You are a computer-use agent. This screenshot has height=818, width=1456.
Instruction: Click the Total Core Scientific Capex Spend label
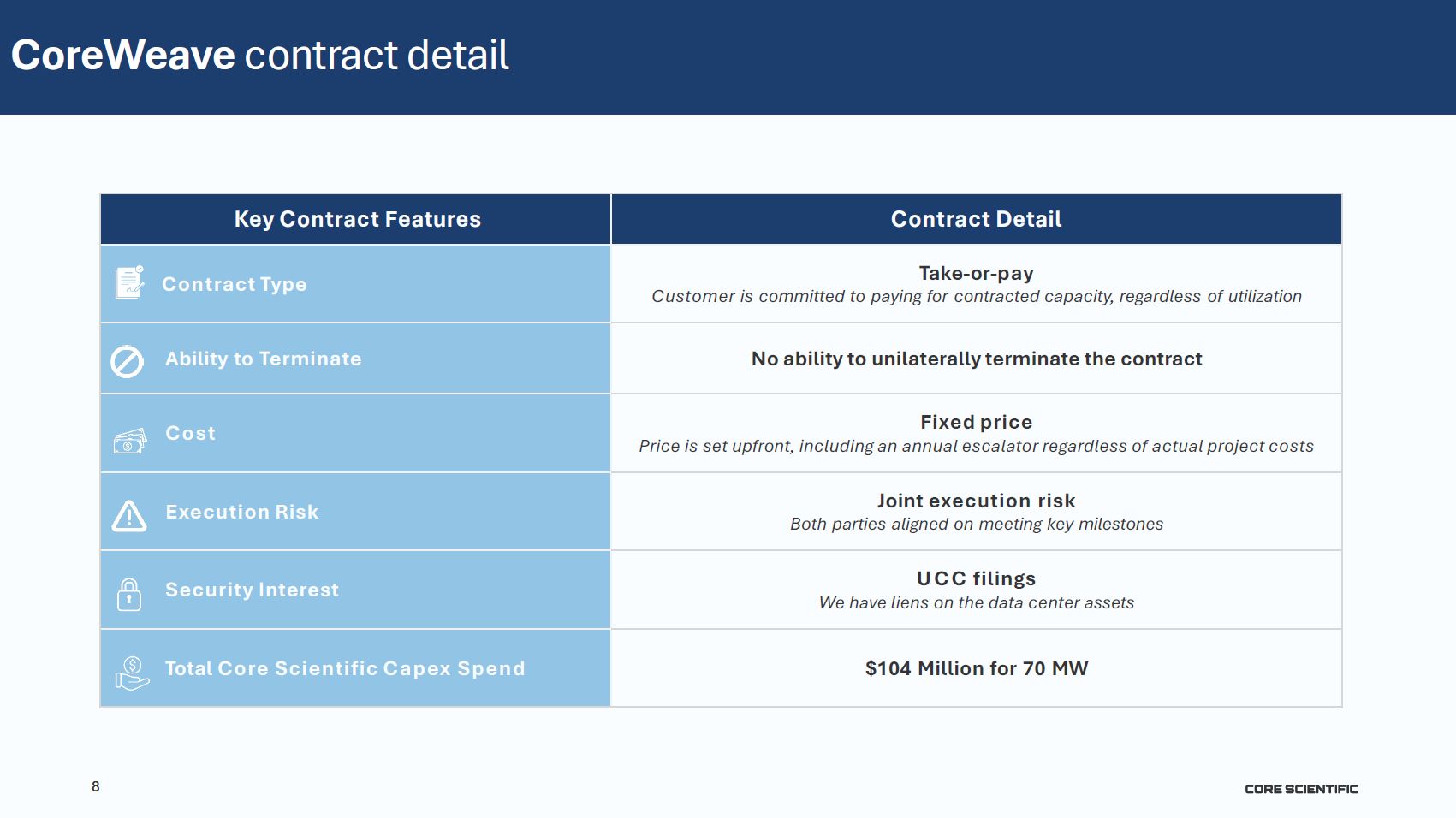(344, 668)
